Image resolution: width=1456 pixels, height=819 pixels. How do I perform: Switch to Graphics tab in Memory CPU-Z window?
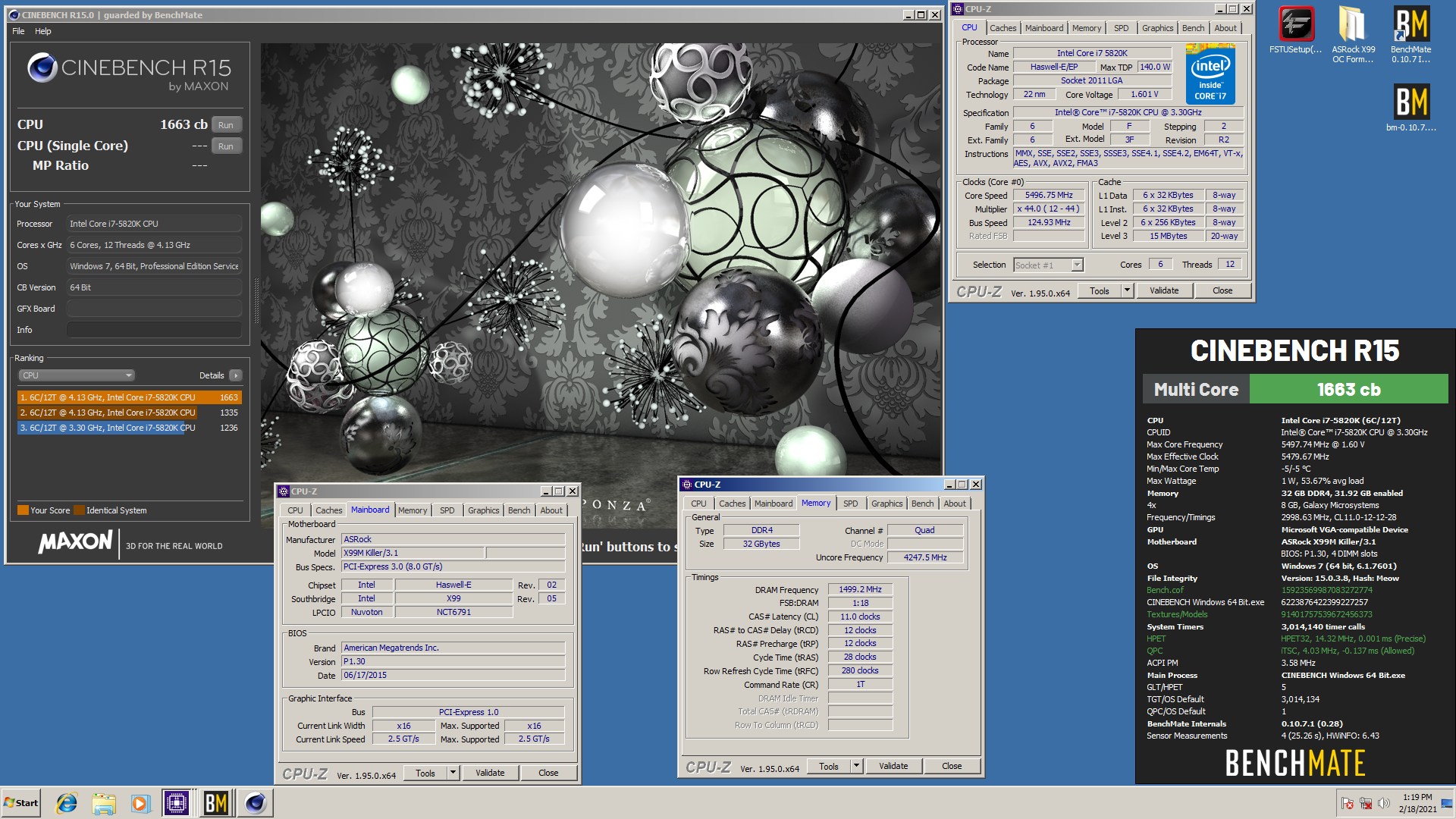click(886, 504)
